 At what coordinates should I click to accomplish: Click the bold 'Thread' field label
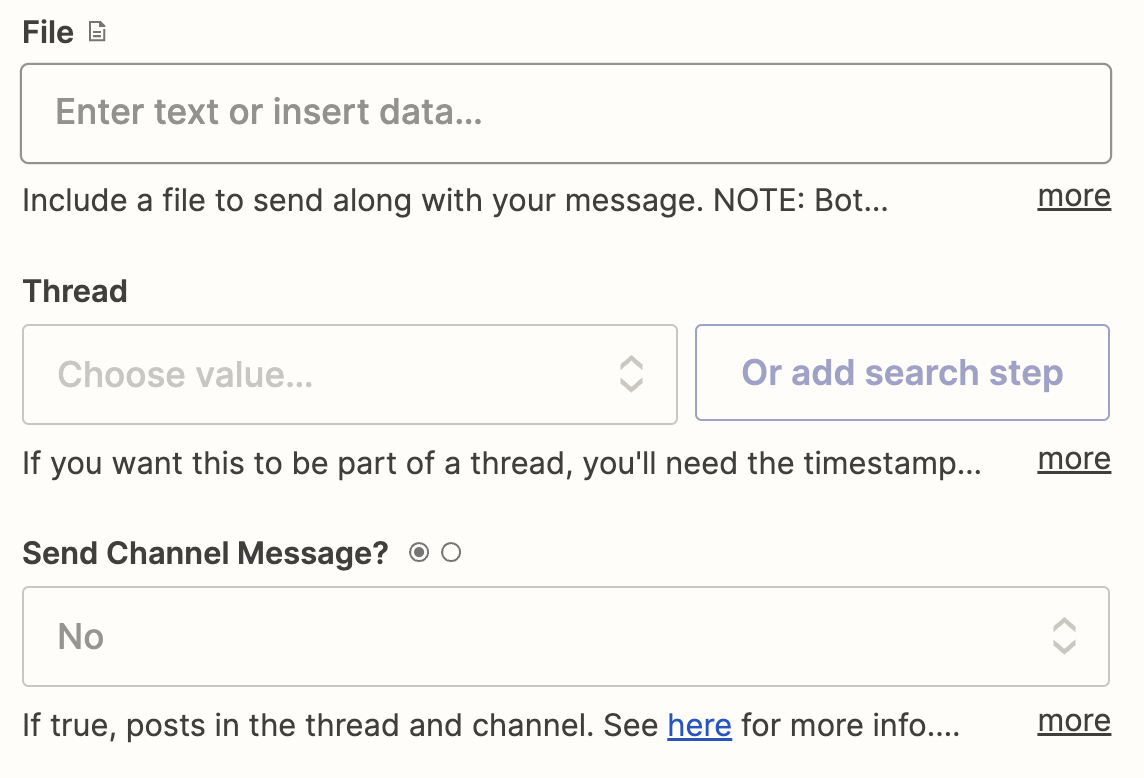pos(75,291)
